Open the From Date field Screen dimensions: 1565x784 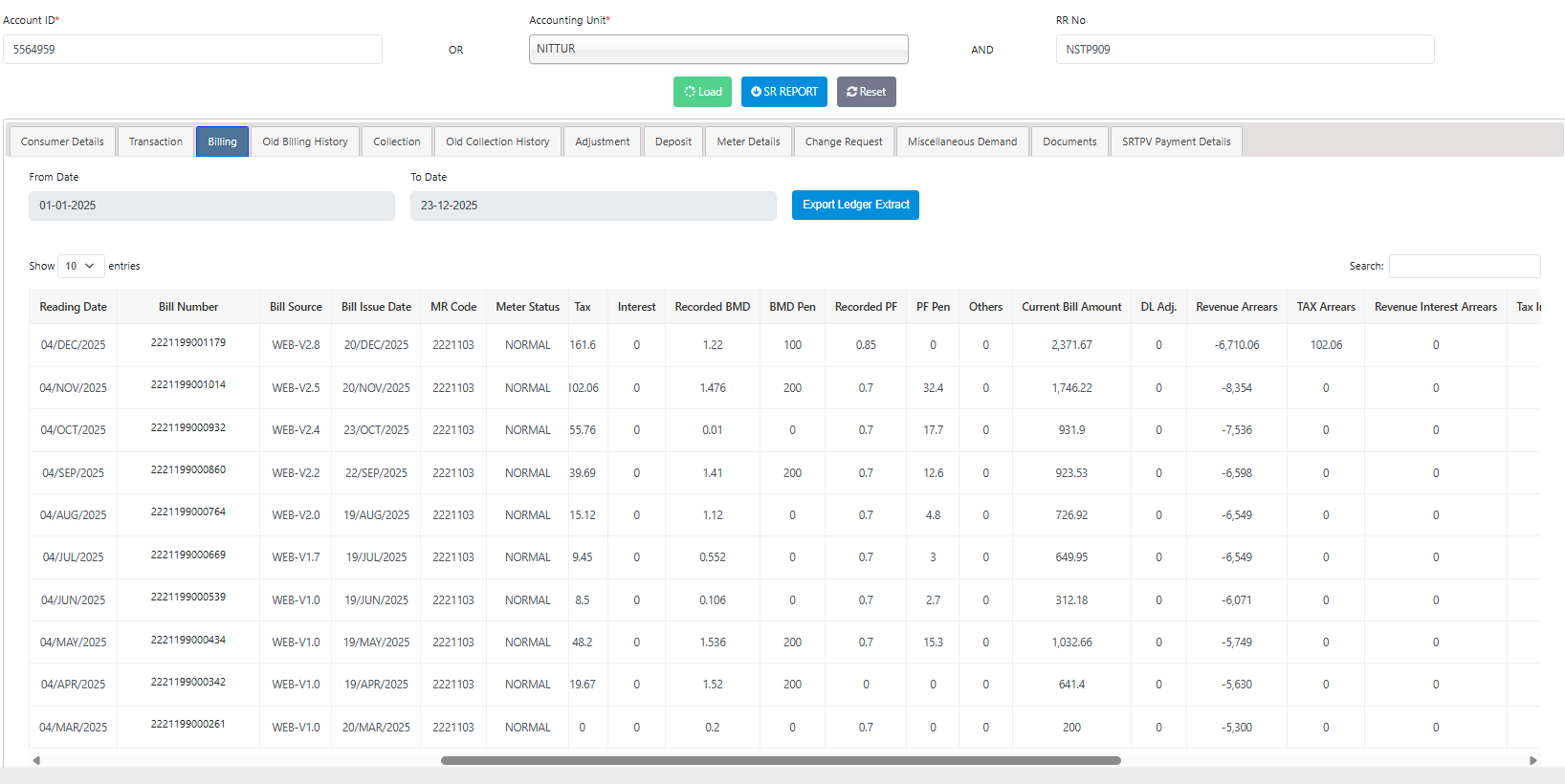click(x=211, y=206)
